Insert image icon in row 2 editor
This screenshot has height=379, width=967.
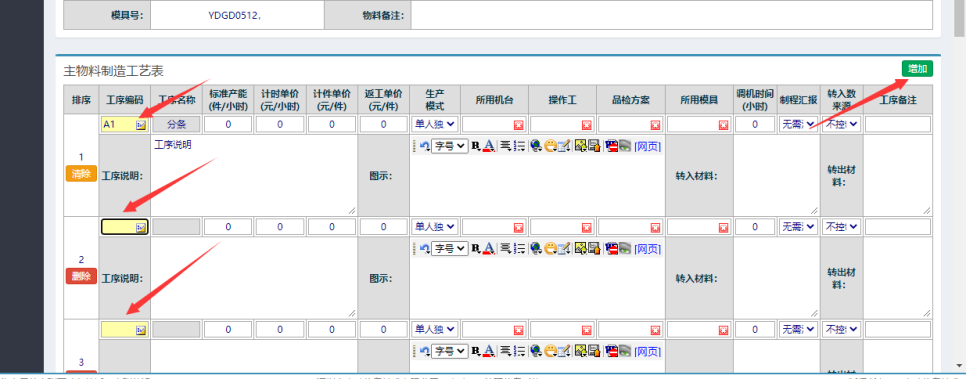coord(580,248)
